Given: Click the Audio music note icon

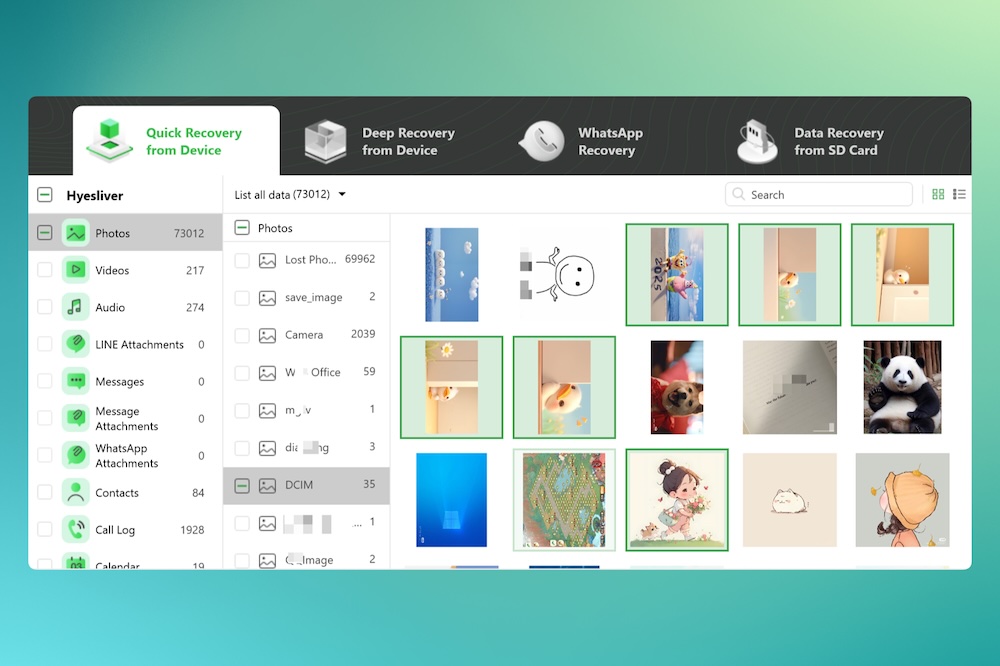Looking at the screenshot, I should 76,307.
